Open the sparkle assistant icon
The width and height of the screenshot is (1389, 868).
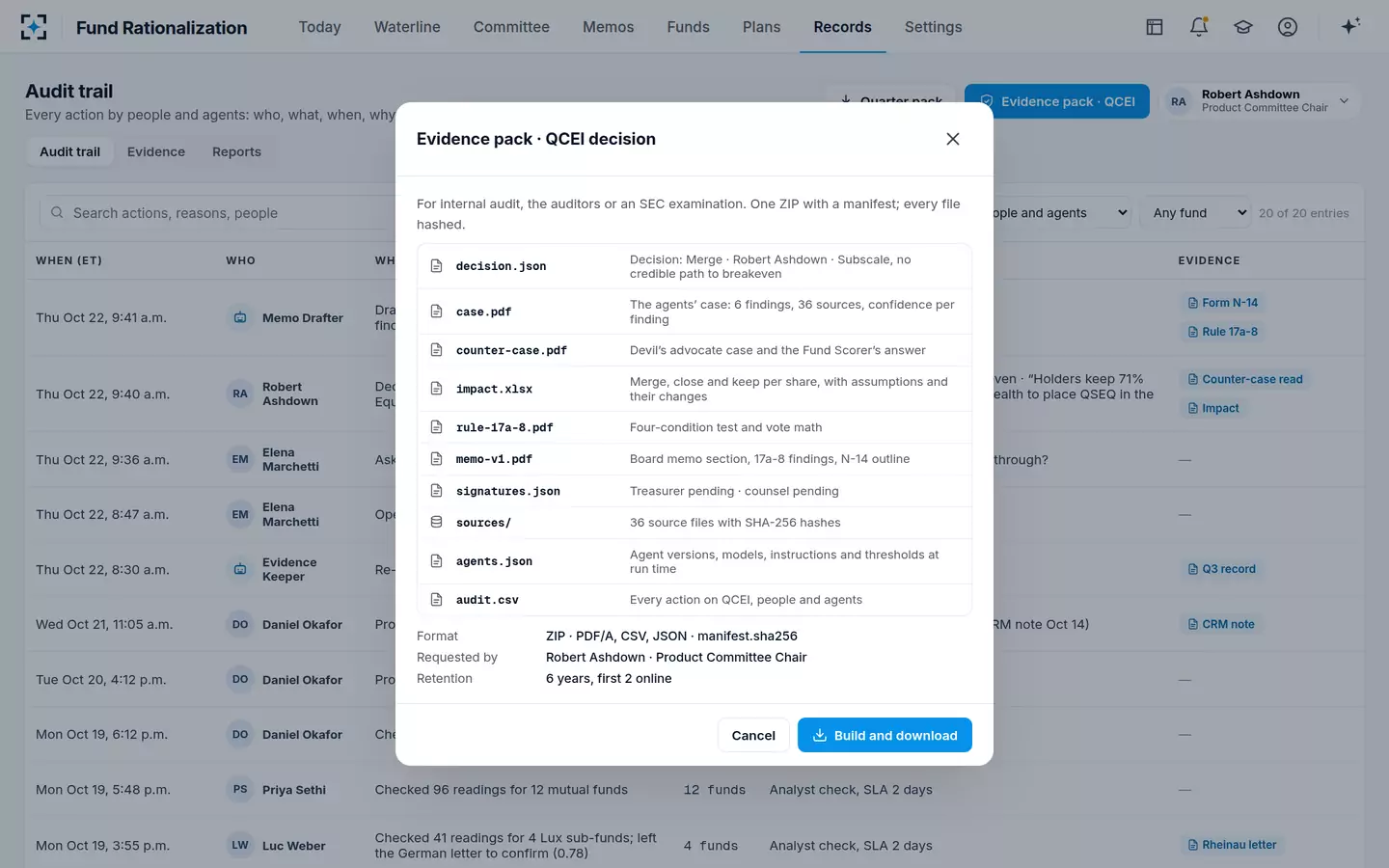[1350, 26]
